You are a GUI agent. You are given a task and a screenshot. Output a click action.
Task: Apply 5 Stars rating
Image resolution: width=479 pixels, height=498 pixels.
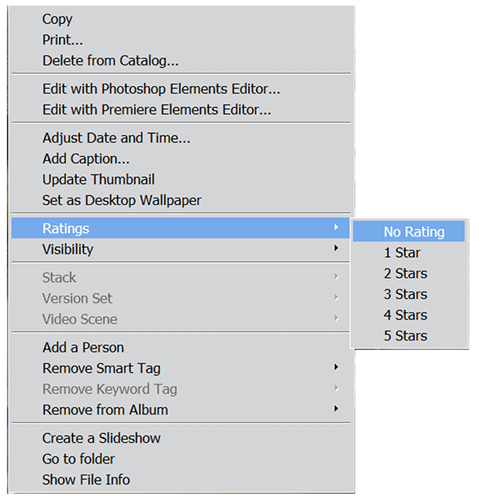tap(409, 336)
